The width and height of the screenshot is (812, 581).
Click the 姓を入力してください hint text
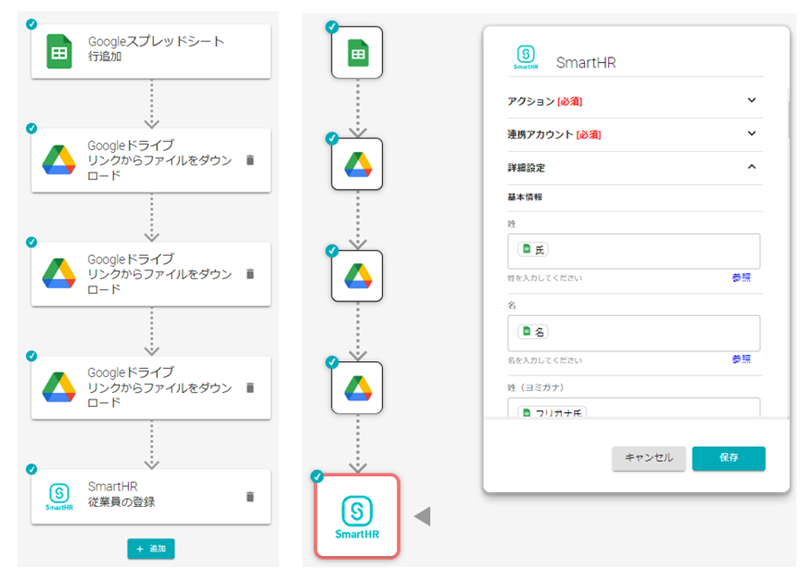tap(544, 278)
